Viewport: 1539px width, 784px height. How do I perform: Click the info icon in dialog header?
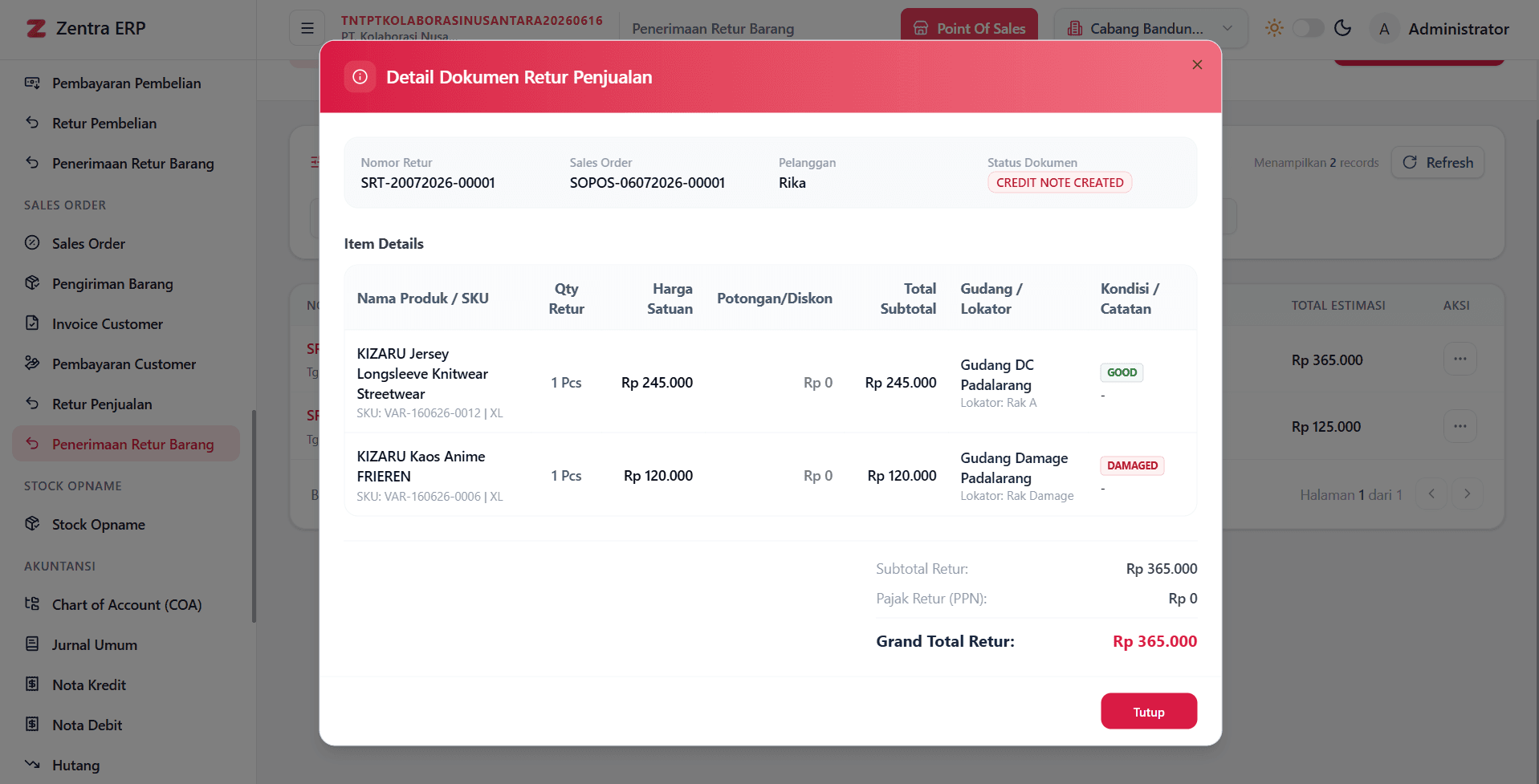360,77
